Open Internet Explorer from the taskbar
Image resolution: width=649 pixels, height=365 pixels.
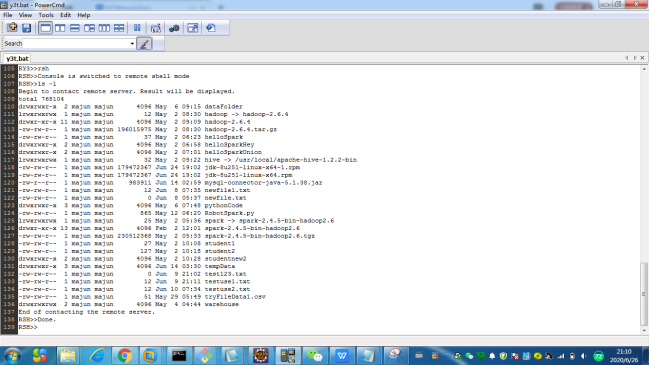click(97, 356)
